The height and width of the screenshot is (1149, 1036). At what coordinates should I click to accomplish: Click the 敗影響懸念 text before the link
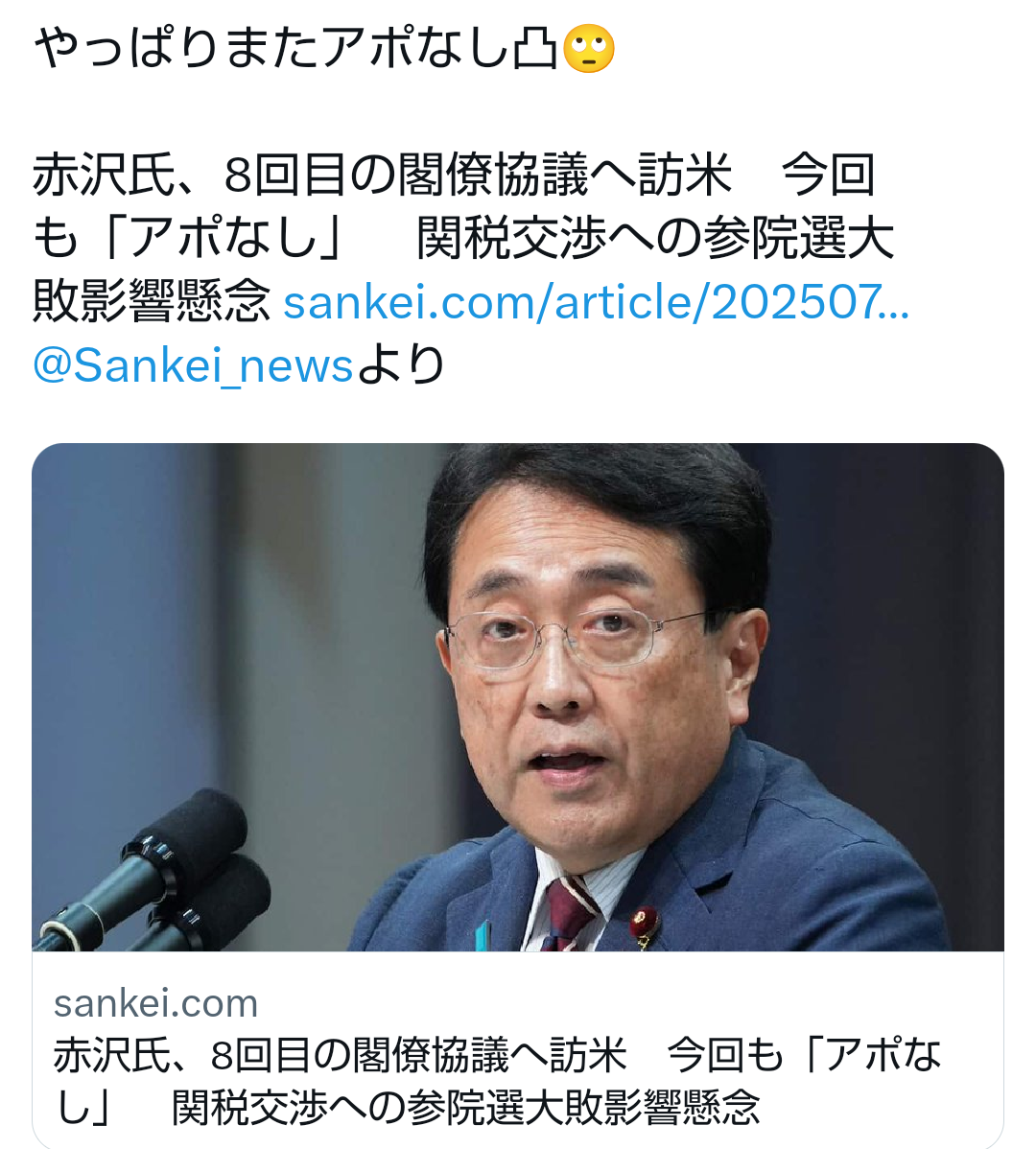[153, 302]
